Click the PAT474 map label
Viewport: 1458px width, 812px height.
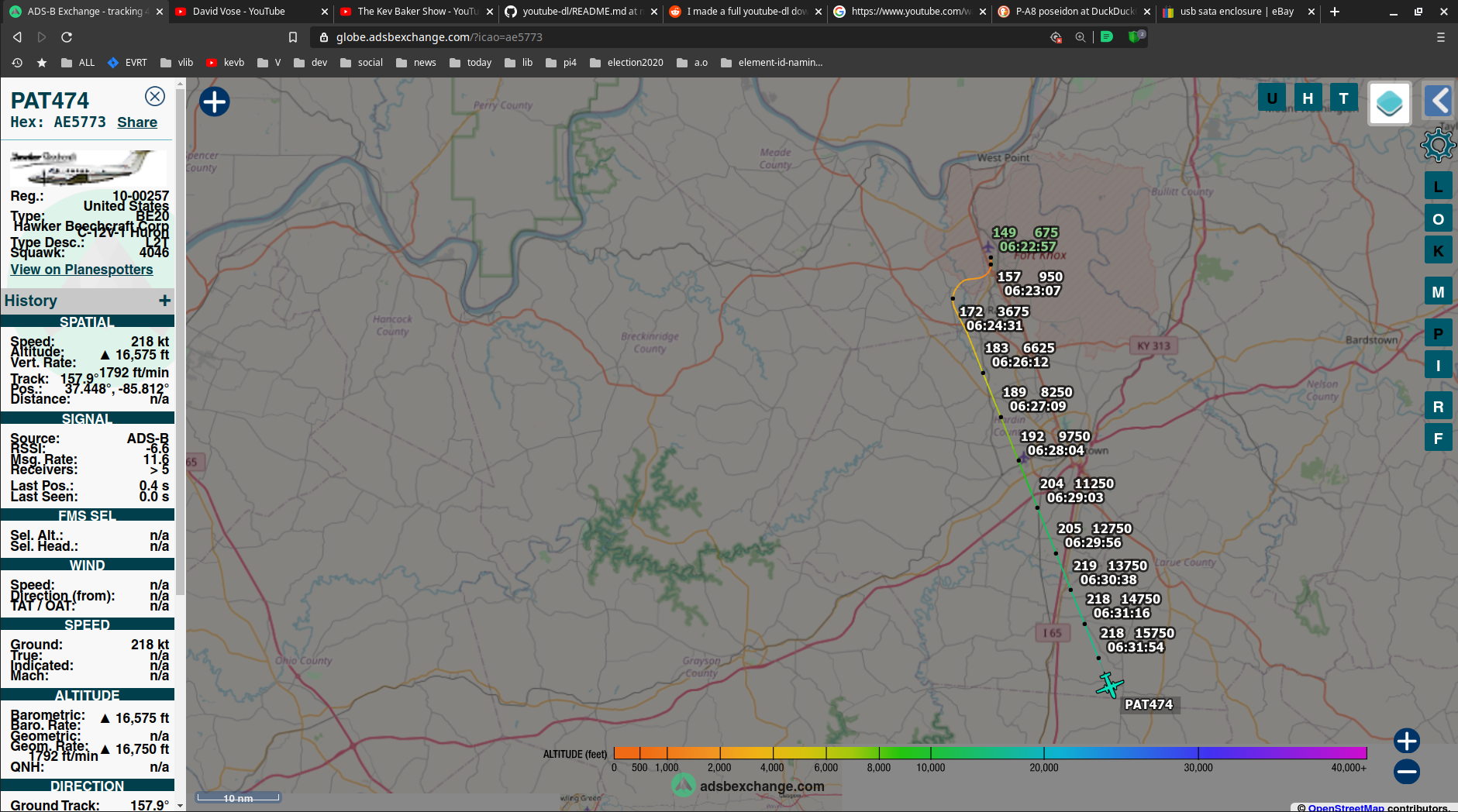[1149, 704]
